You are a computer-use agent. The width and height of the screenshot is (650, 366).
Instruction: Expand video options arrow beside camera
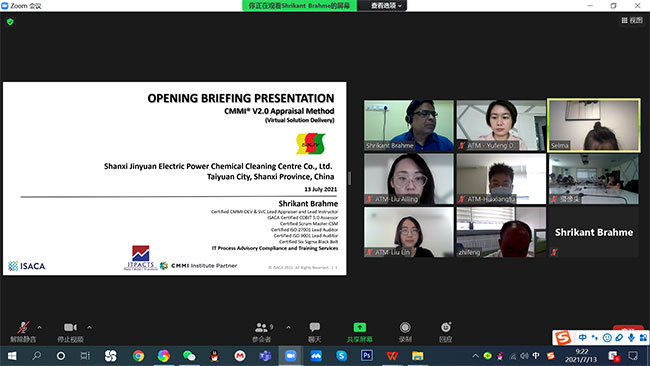click(x=89, y=327)
